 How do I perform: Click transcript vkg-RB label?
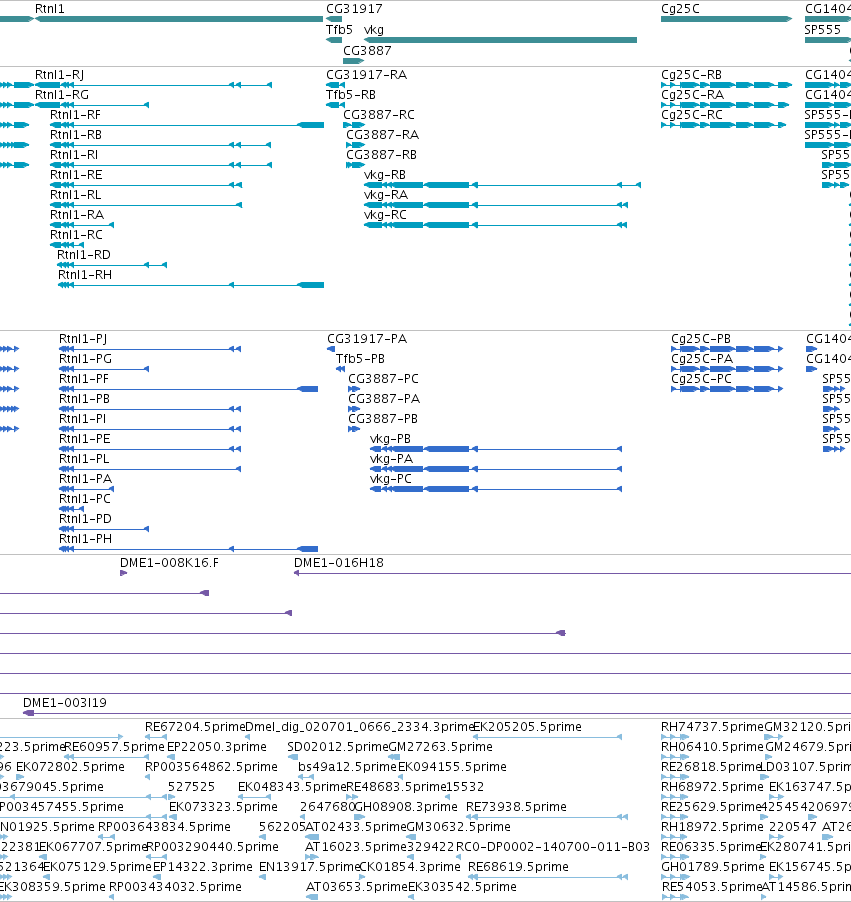(x=385, y=175)
